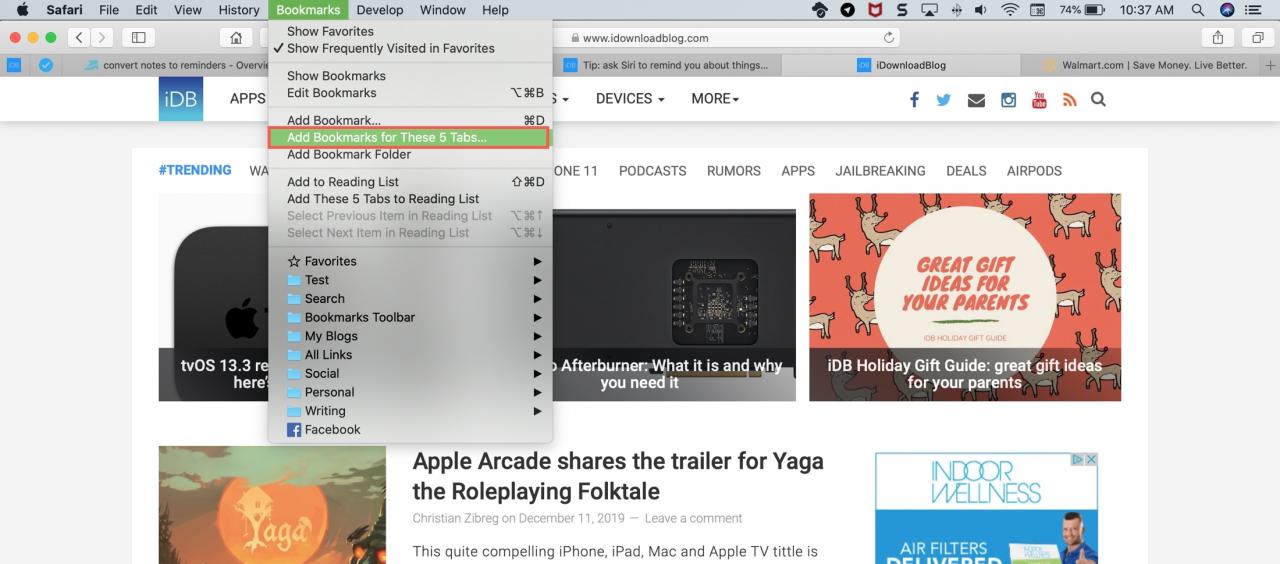Viewport: 1280px width, 564px height.
Task: Open iDB's Instagram icon
Action: coord(1008,99)
